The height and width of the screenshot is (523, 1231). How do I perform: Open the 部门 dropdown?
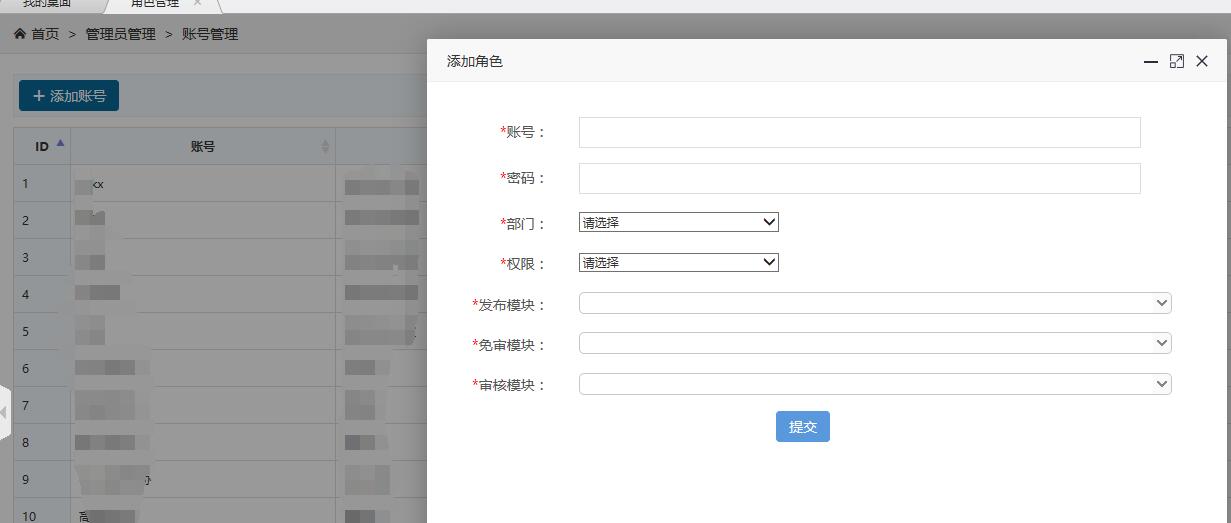point(678,222)
